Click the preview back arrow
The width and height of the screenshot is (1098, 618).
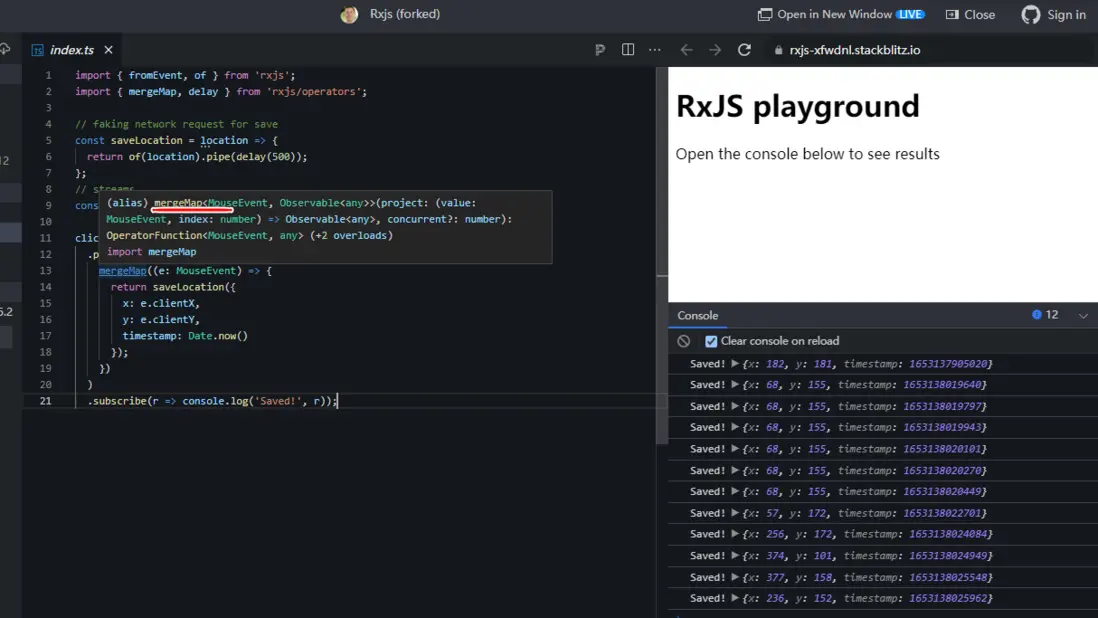[x=686, y=50]
